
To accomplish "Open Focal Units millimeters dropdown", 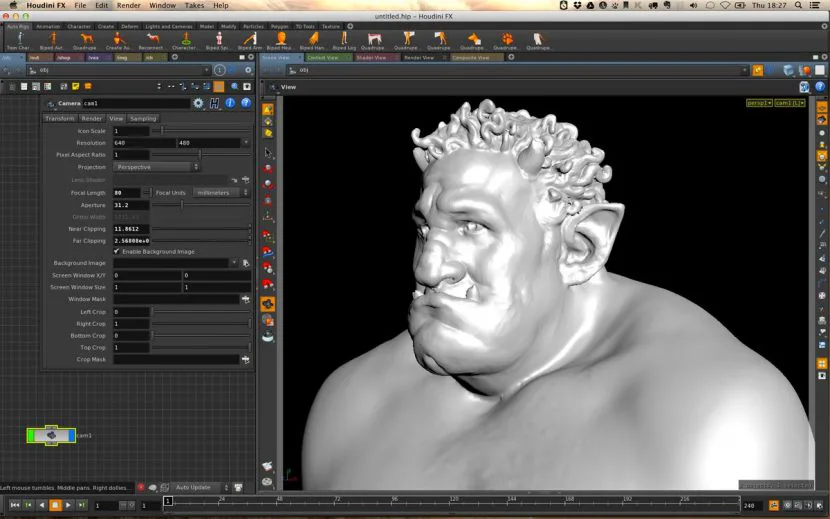I will tap(221, 193).
